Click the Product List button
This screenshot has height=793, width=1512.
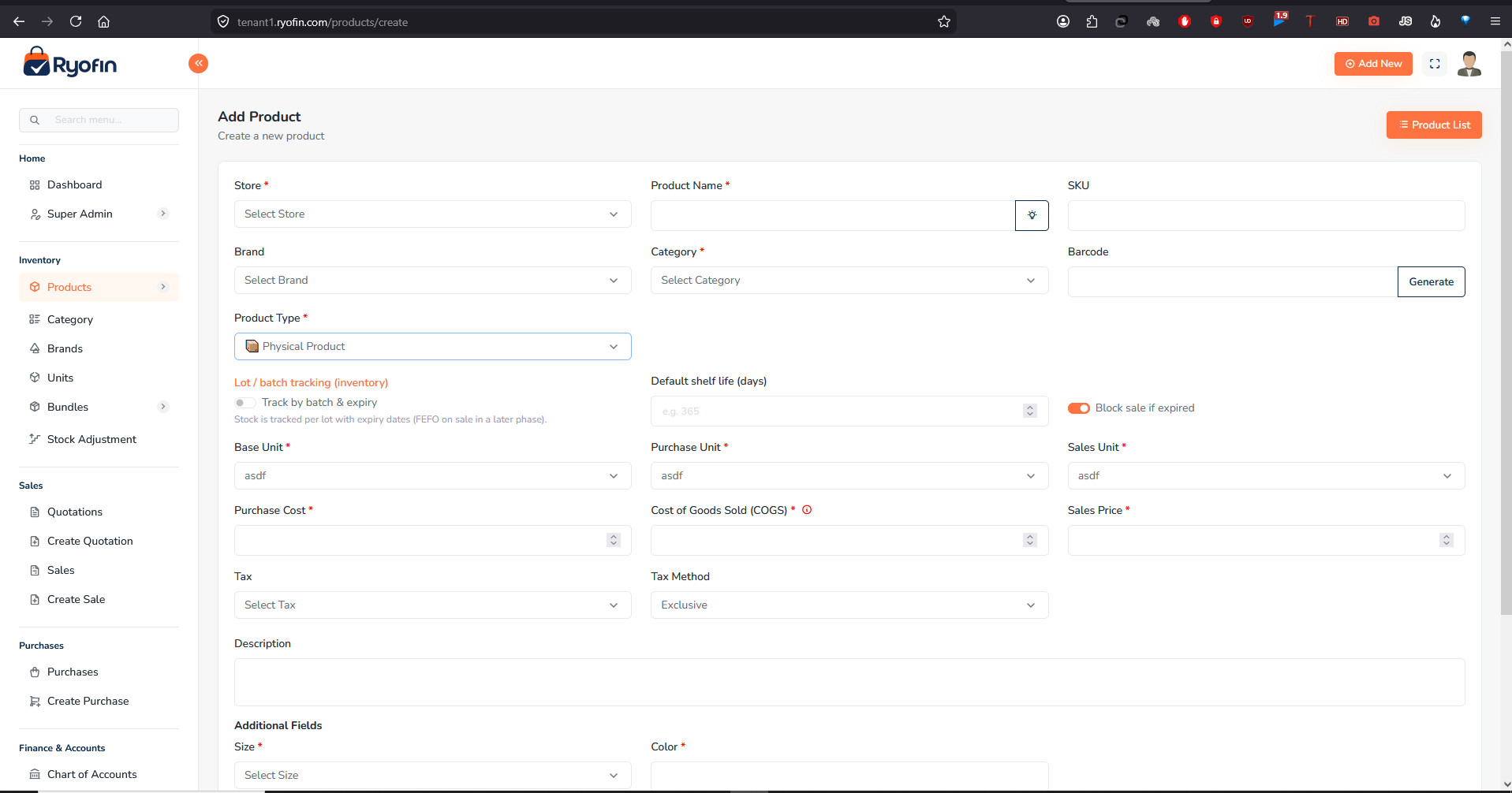coord(1434,125)
